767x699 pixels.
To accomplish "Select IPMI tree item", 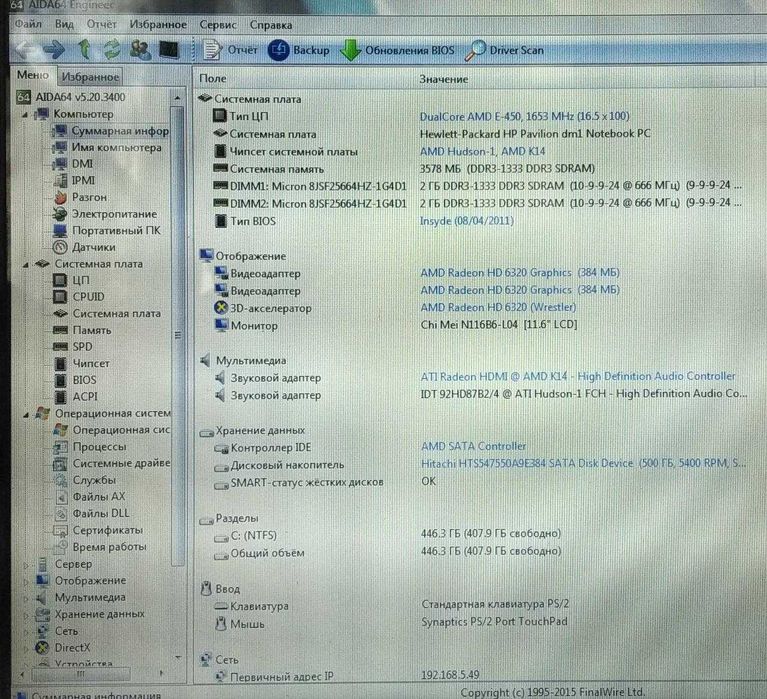I will click(x=74, y=180).
